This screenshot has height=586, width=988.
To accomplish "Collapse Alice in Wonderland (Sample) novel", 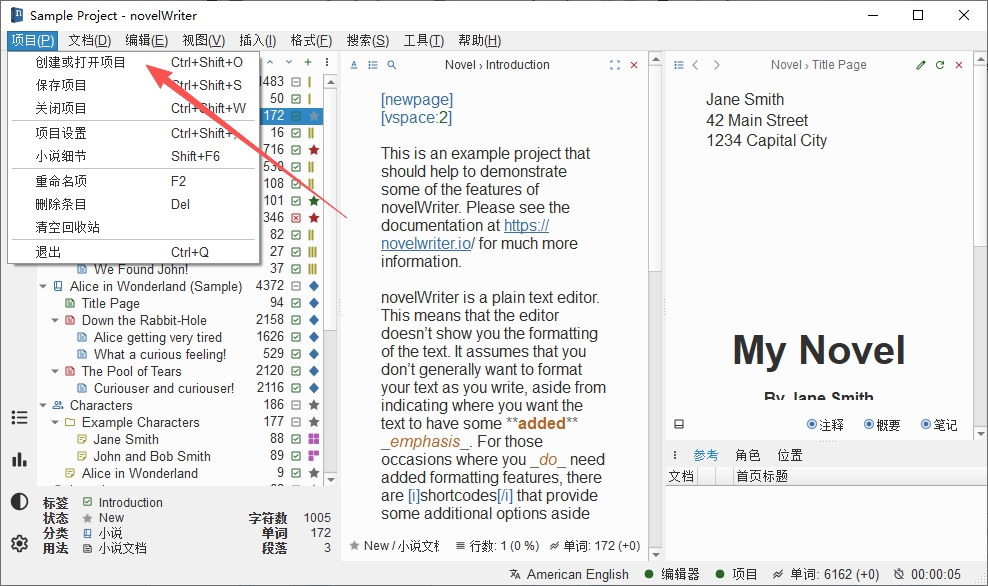I will click(x=43, y=286).
